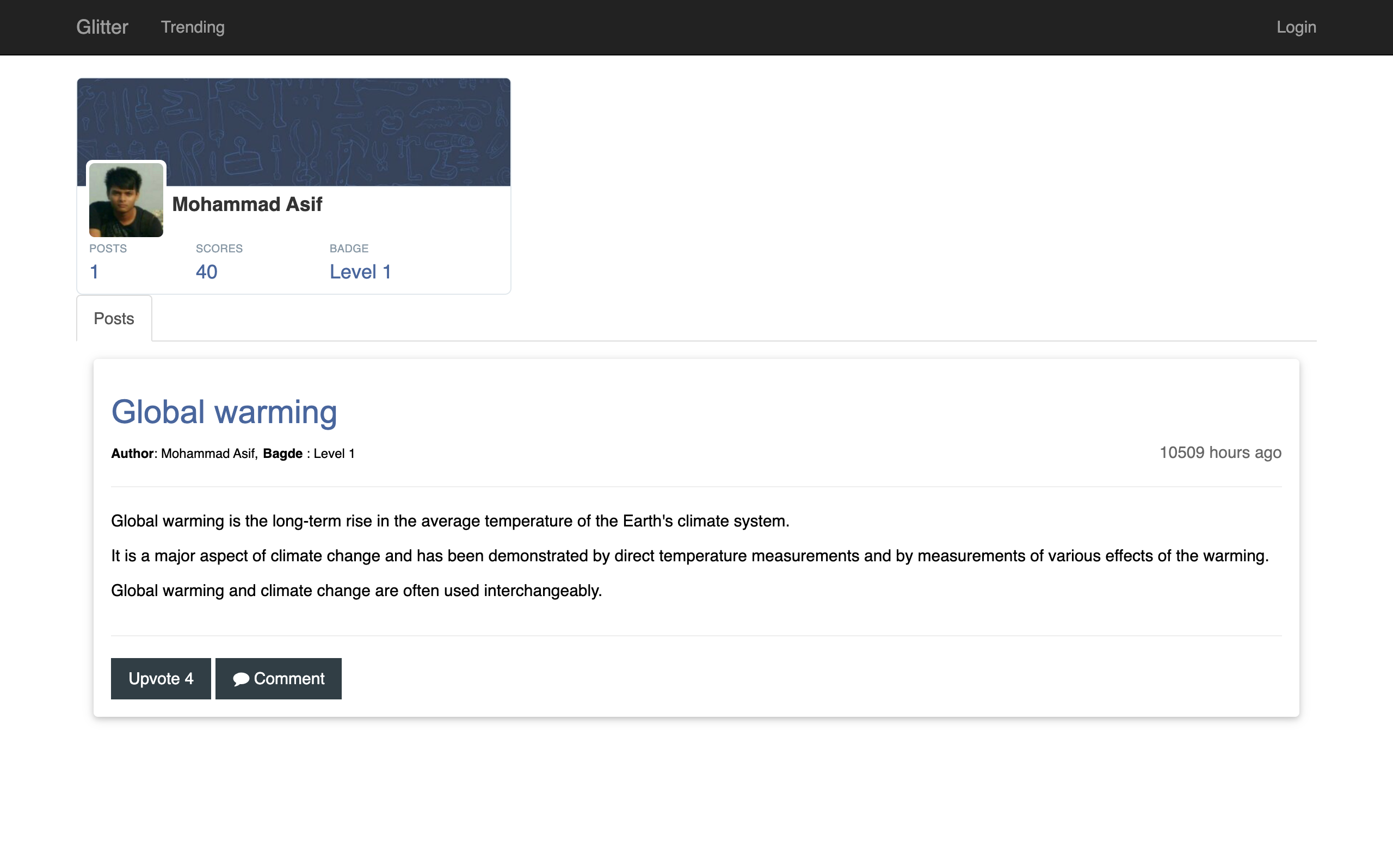Open the Trending page

193,27
